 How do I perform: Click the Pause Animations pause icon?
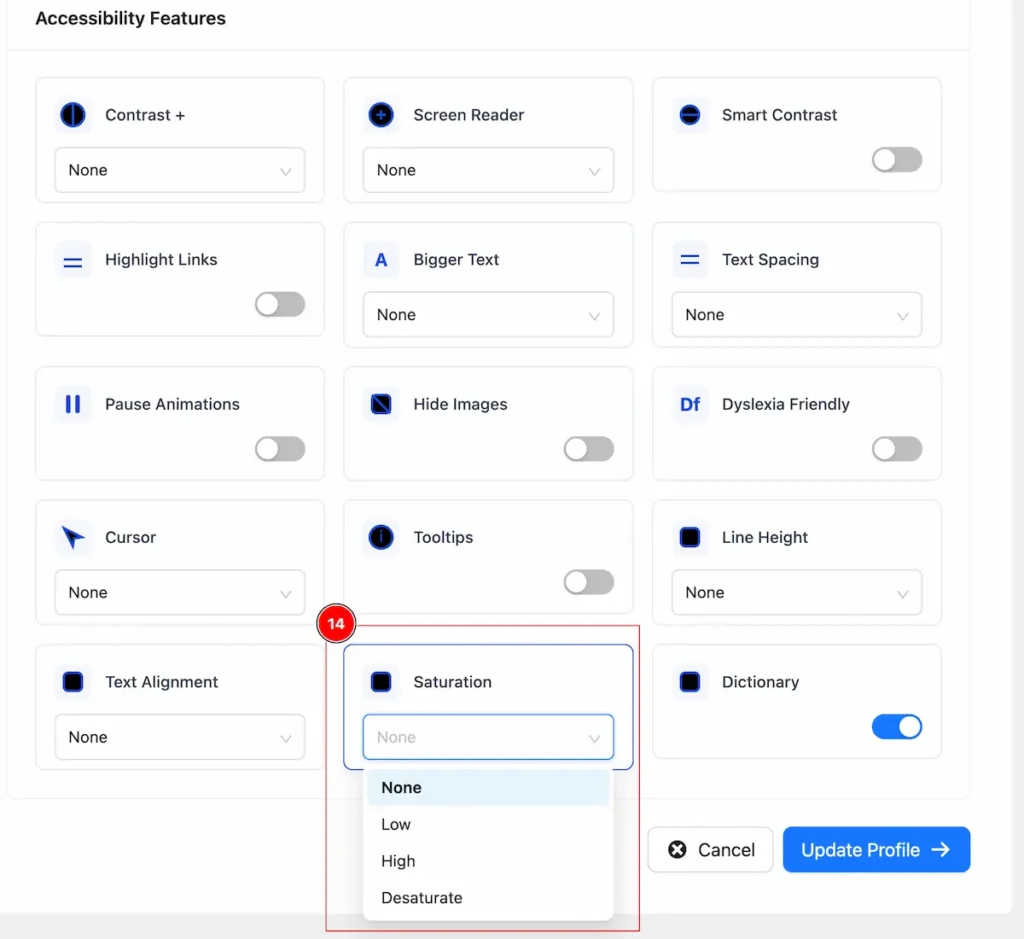coord(72,404)
